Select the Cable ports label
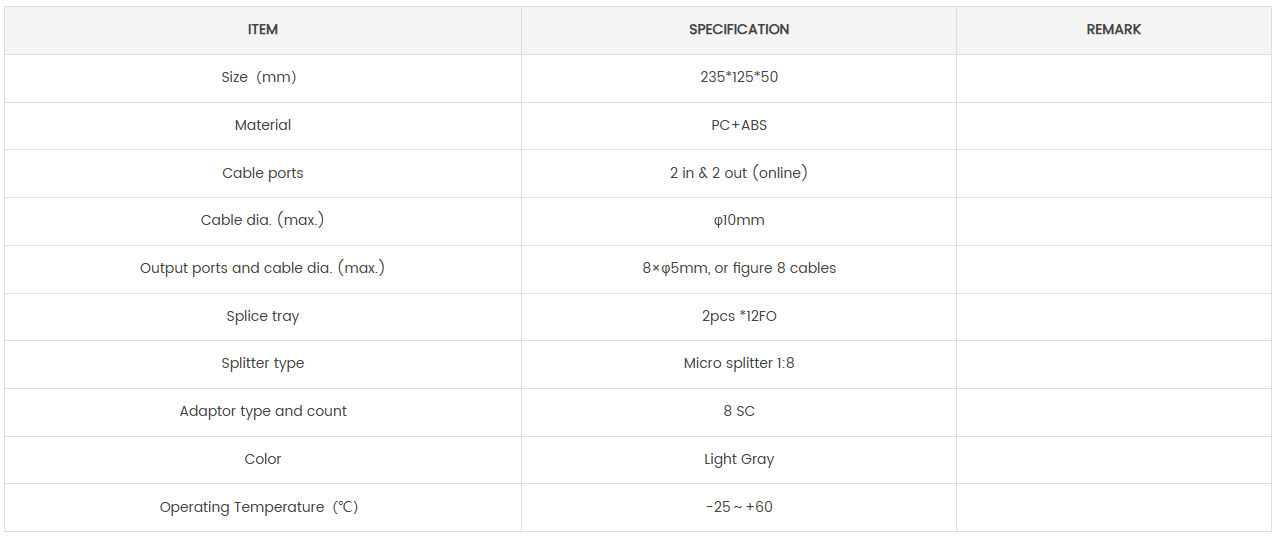1276x537 pixels. (263, 173)
